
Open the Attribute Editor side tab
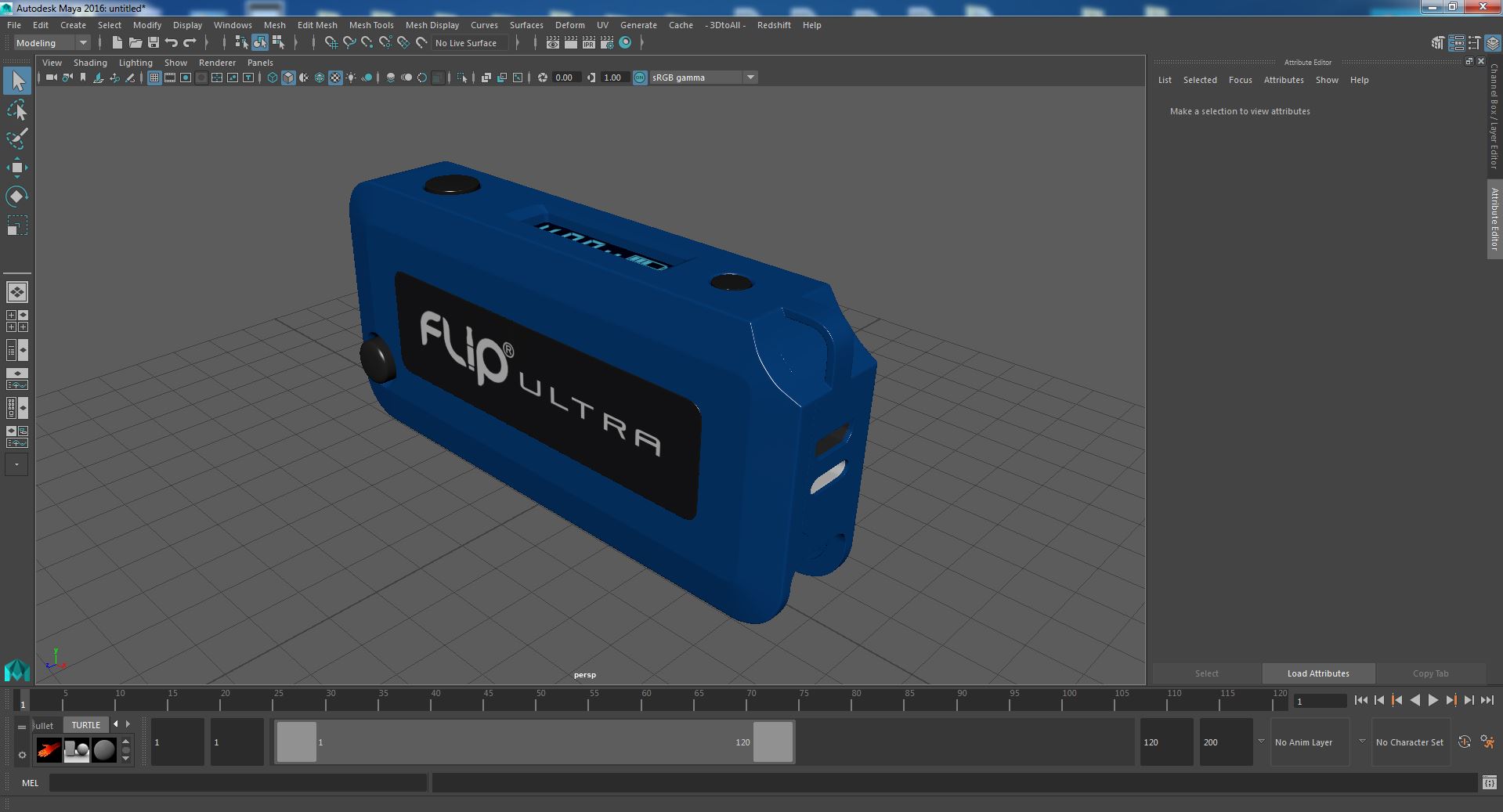click(1494, 219)
